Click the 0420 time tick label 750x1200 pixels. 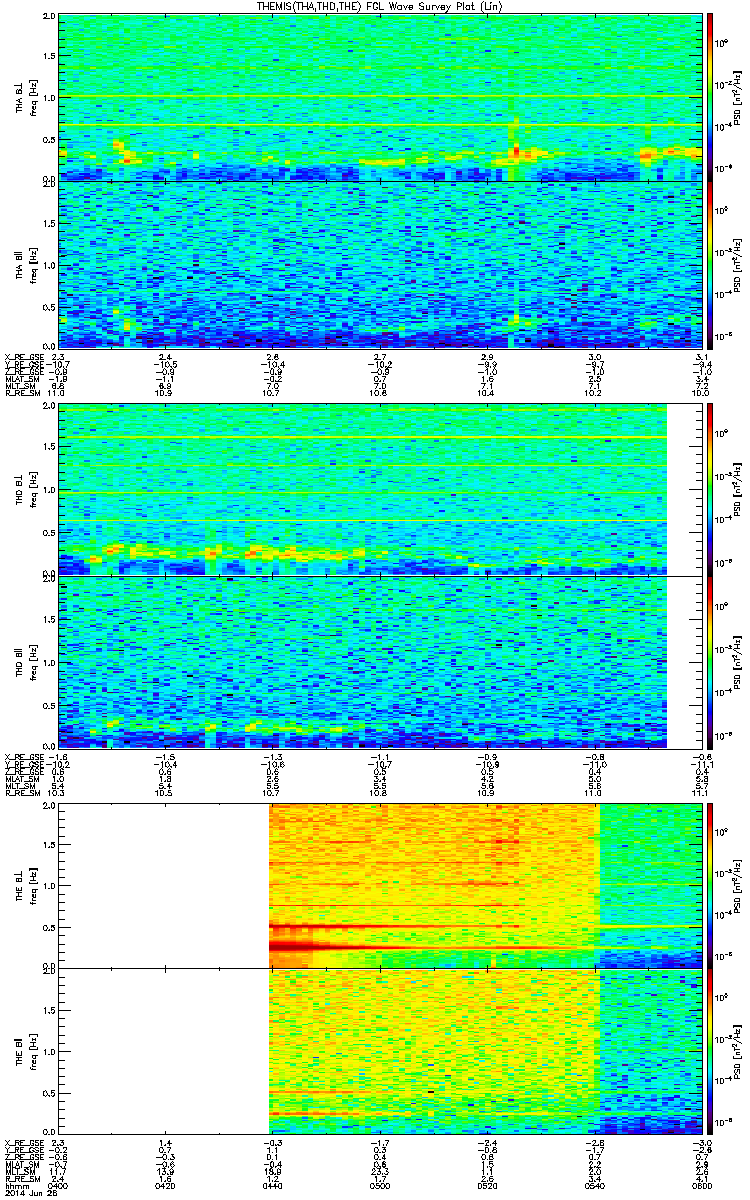(167, 1184)
